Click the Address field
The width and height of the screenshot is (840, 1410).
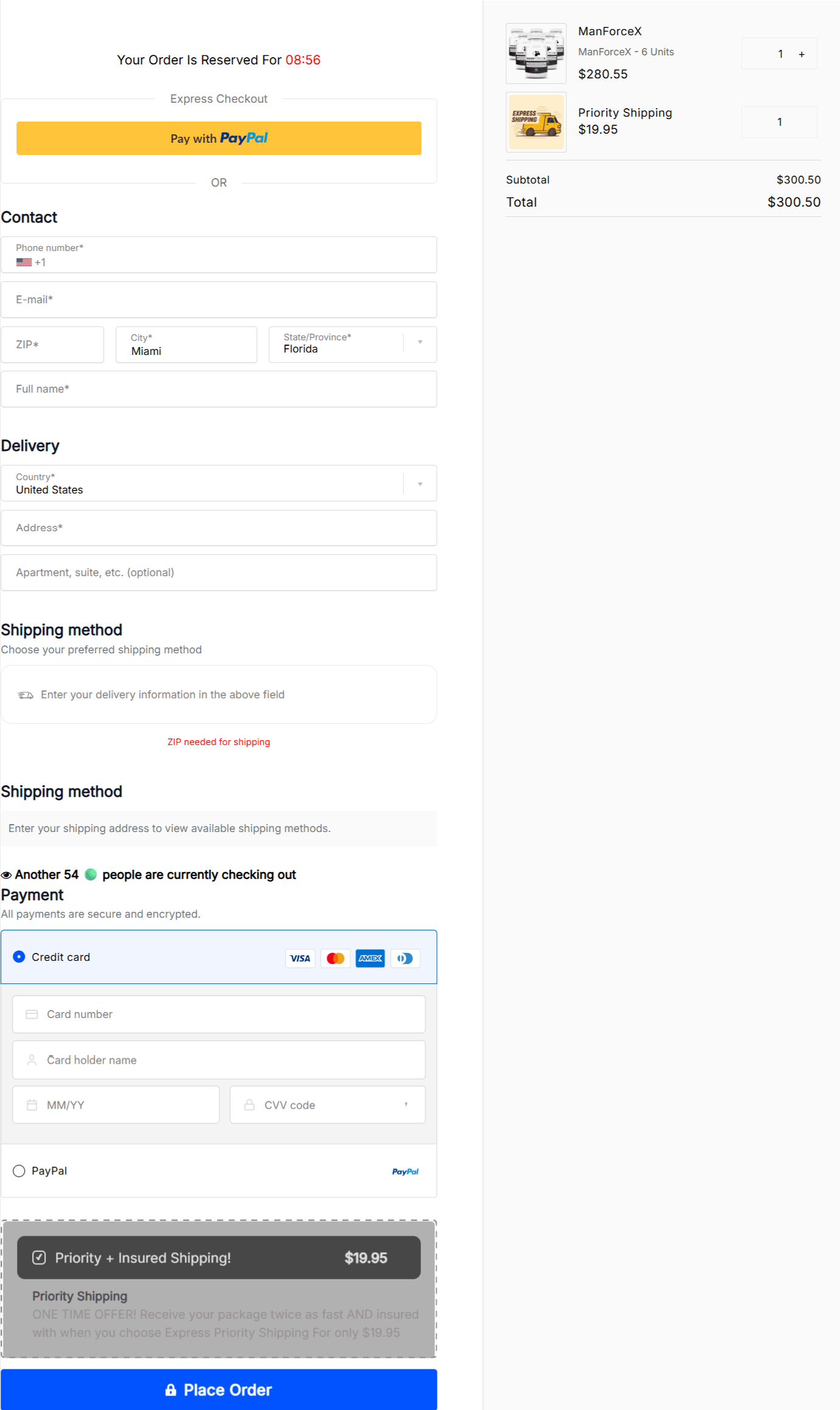219,528
